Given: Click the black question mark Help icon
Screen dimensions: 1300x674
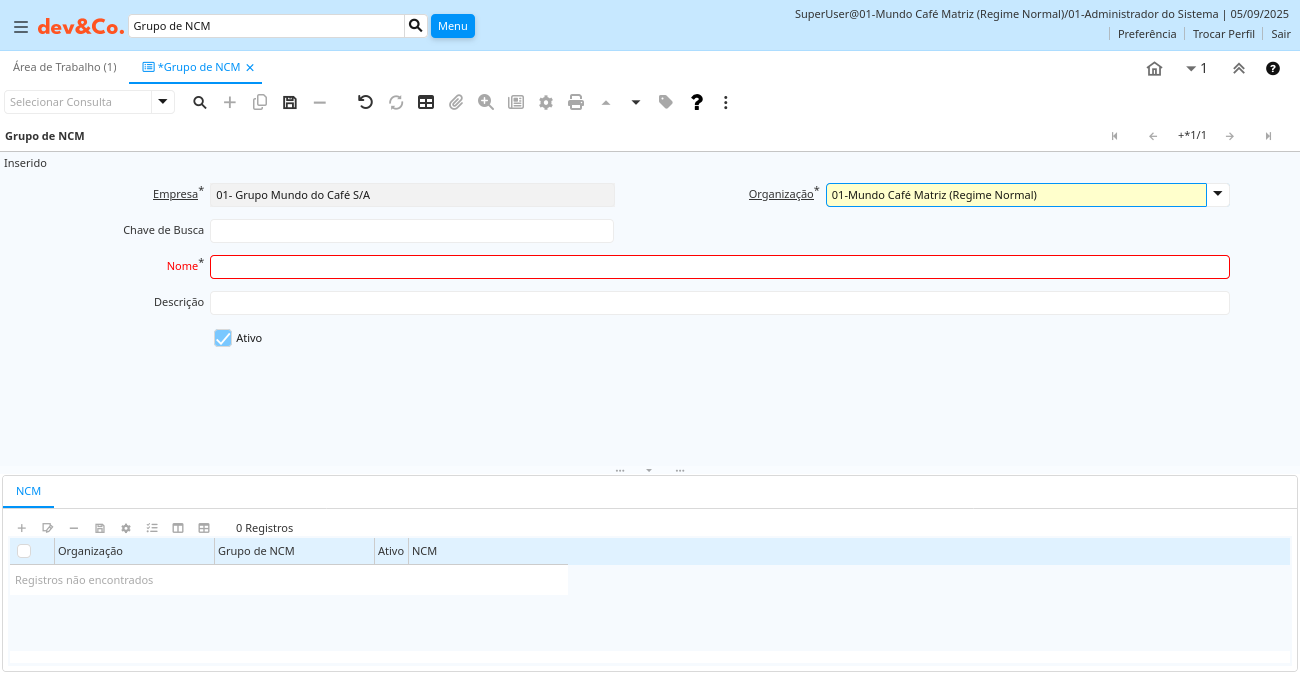Looking at the screenshot, I should [697, 102].
